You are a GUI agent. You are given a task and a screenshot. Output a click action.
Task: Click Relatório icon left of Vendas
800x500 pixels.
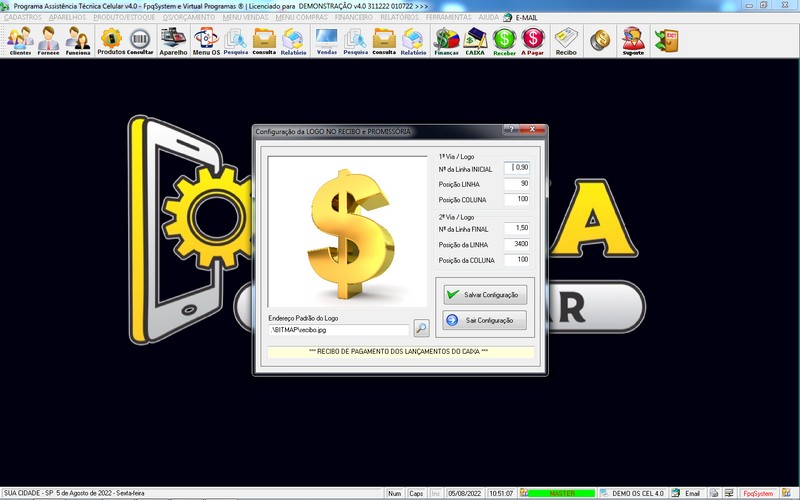[293, 41]
